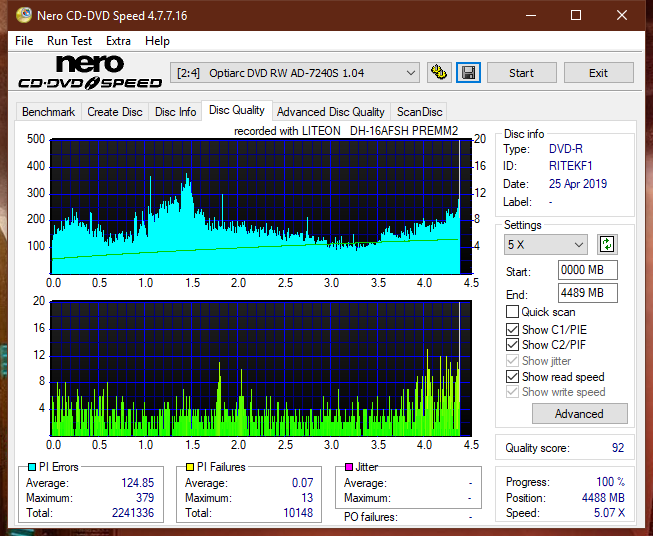Click PI Failures total 10148
The width and height of the screenshot is (653, 536).
(x=298, y=513)
